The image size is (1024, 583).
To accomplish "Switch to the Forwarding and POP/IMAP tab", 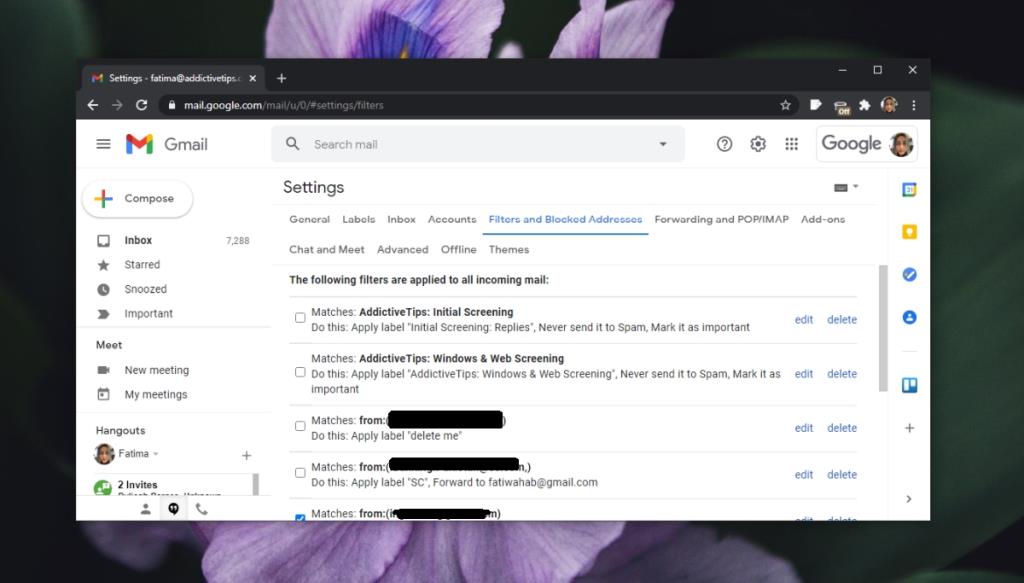I will pos(721,219).
